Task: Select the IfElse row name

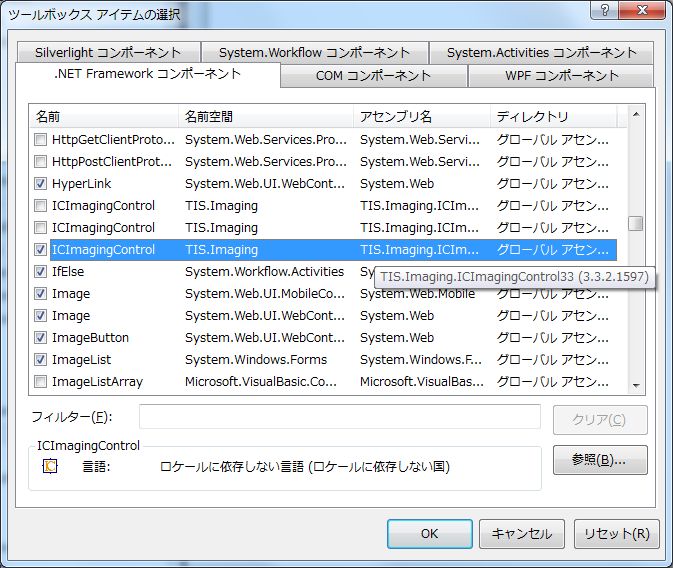Action: pyautogui.click(x=68, y=271)
